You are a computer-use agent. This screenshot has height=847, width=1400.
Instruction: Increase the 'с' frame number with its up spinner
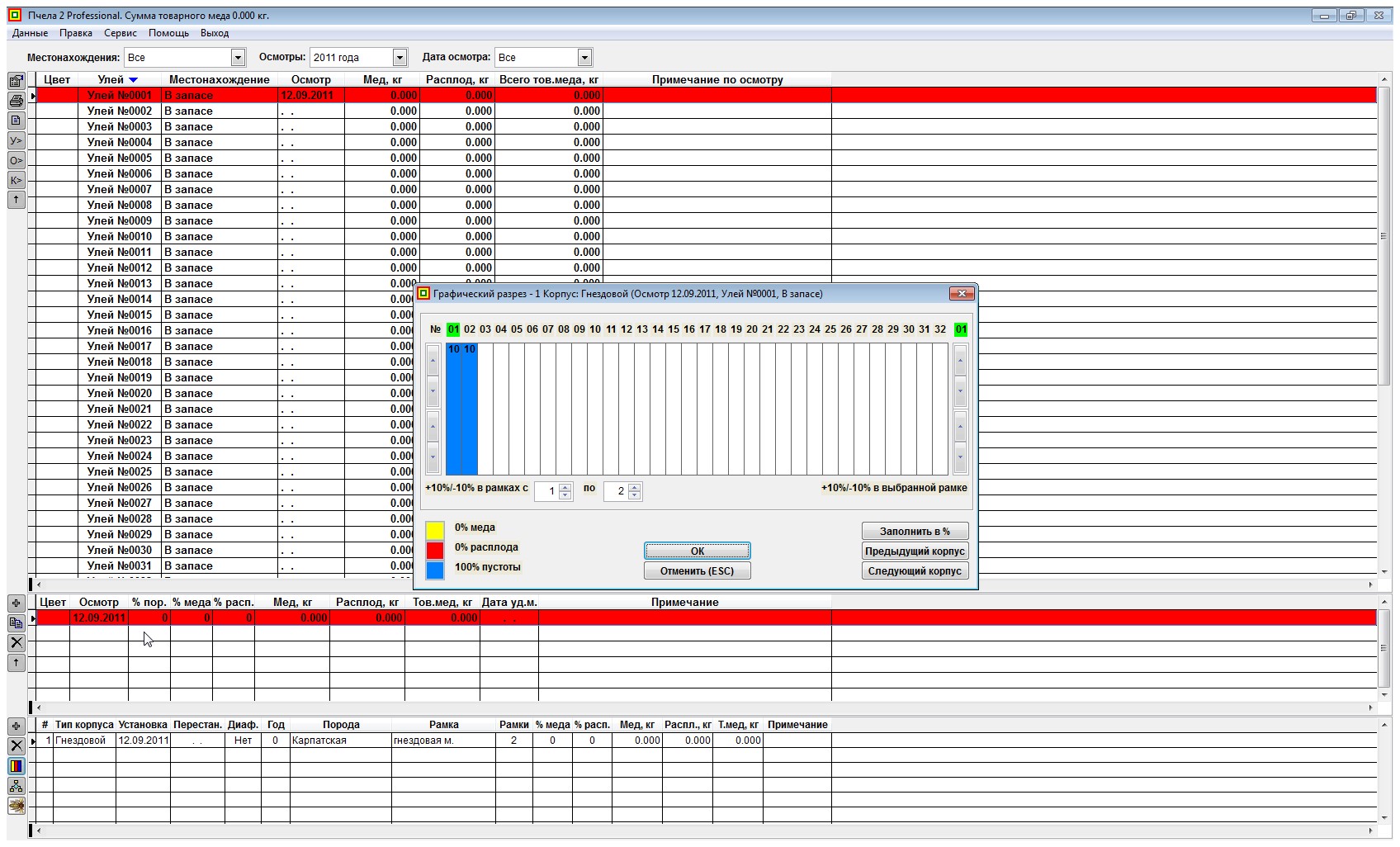(x=565, y=487)
